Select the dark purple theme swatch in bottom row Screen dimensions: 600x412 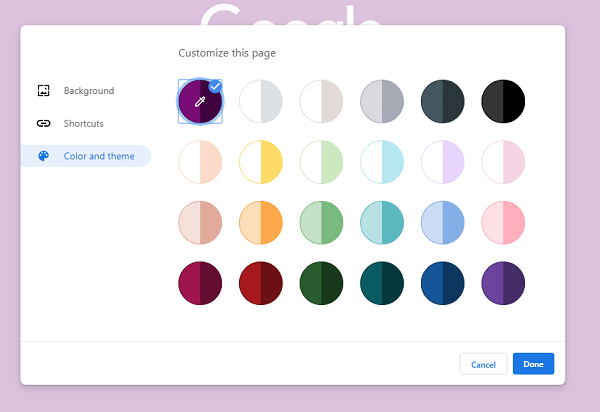(x=503, y=284)
